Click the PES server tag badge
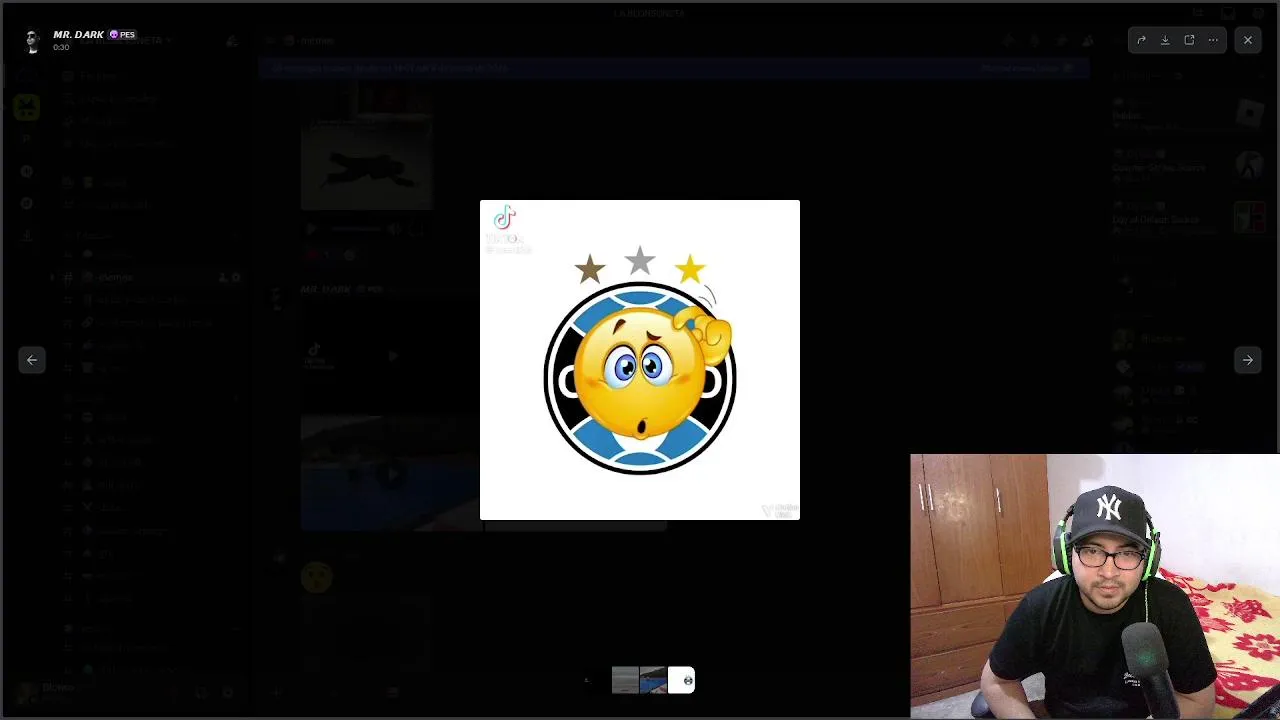Screen dimensions: 1280x720 122,34
